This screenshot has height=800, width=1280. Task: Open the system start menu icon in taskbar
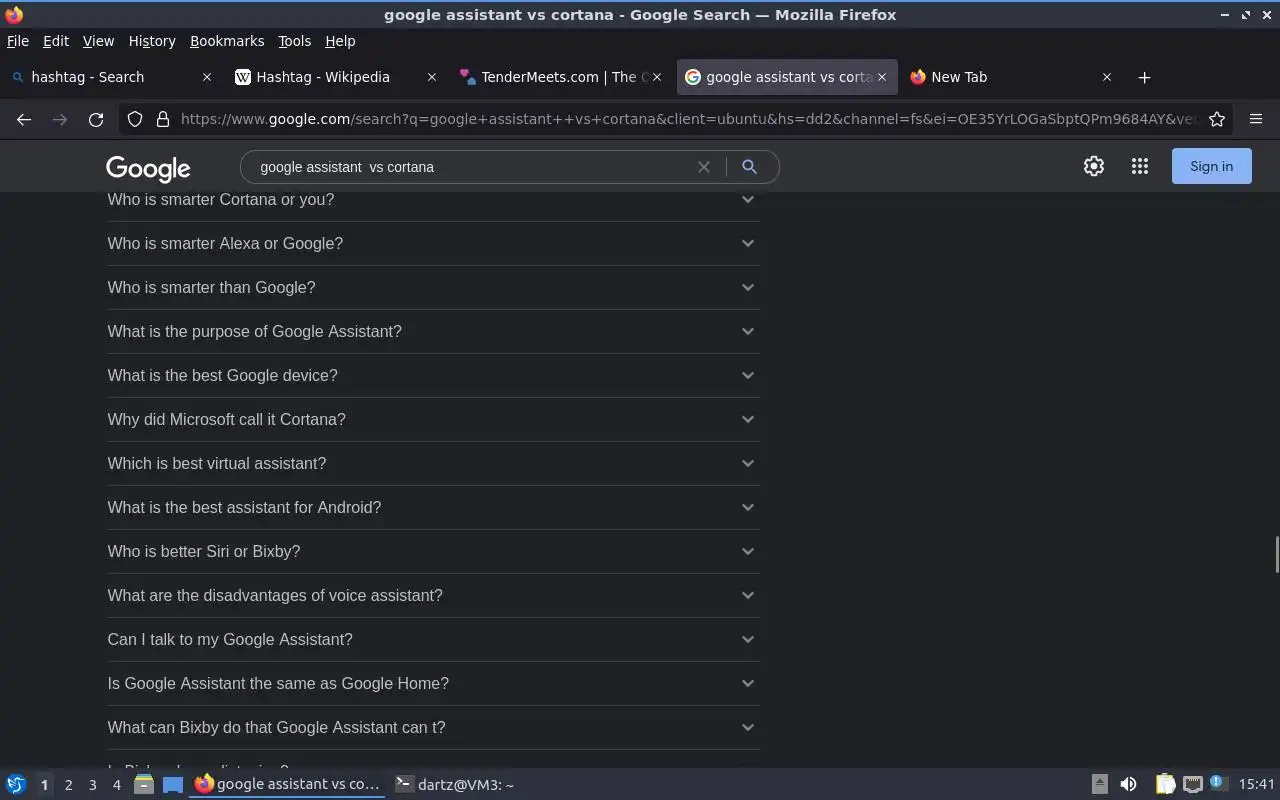tap(16, 785)
